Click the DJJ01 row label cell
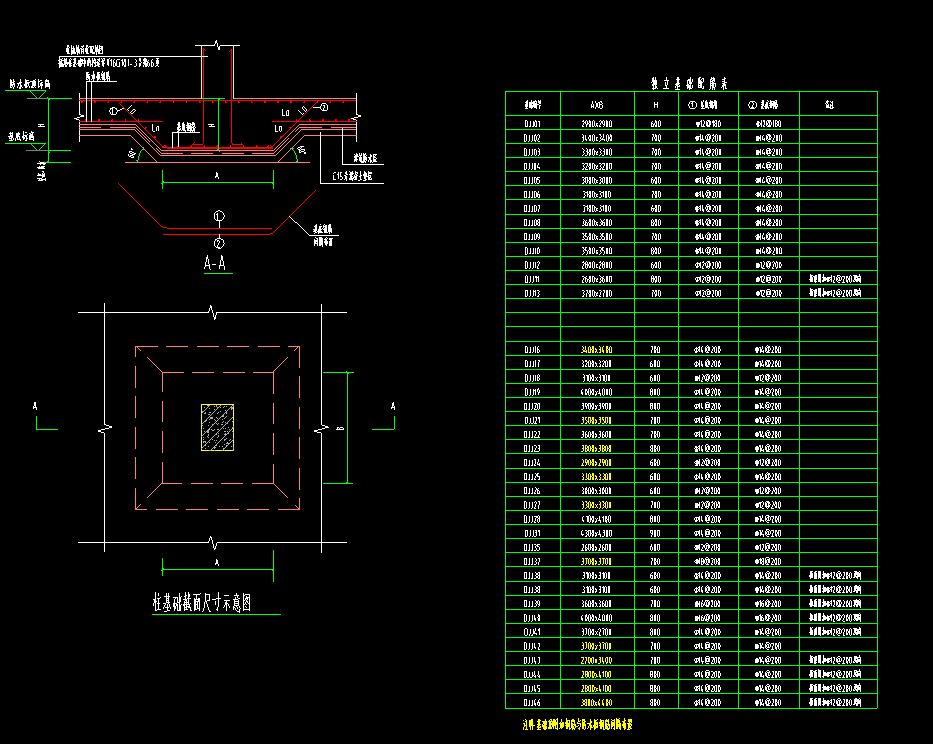The image size is (933, 744). click(x=532, y=124)
